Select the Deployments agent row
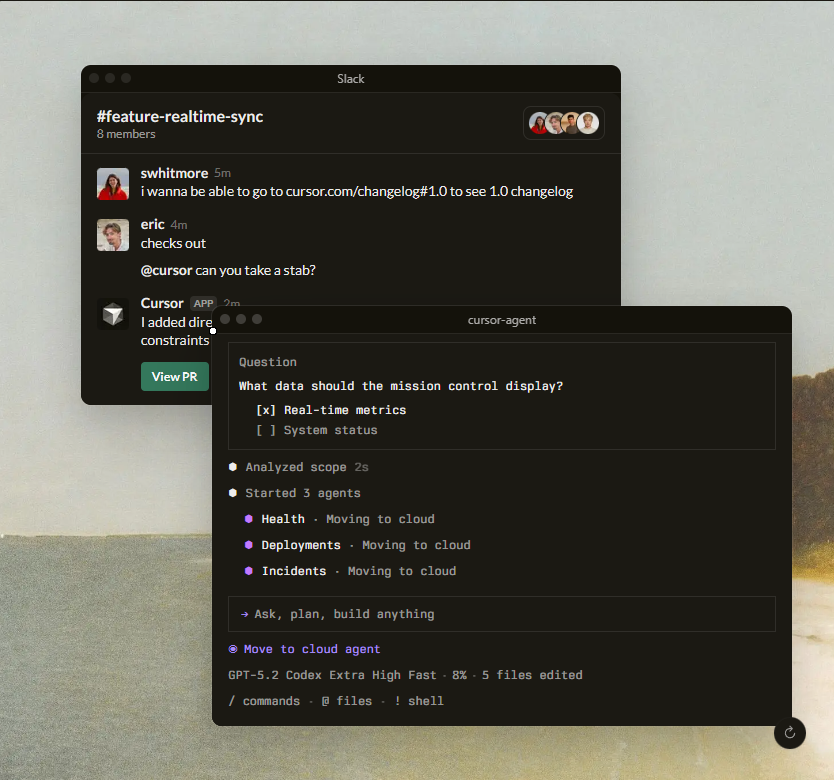This screenshot has width=834, height=780. pos(357,545)
